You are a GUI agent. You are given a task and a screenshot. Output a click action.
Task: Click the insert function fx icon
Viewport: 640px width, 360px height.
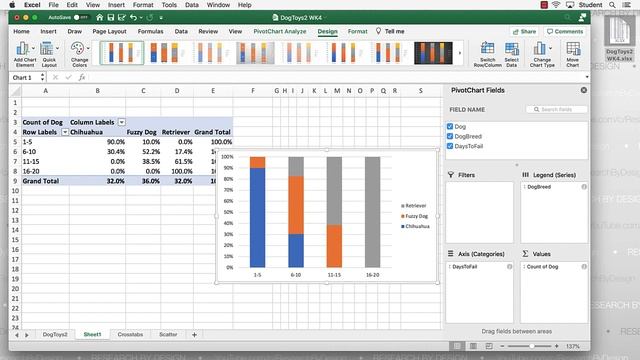tap(82, 77)
